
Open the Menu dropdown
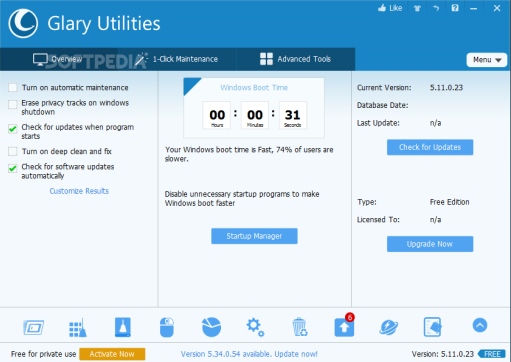pyautogui.click(x=487, y=60)
